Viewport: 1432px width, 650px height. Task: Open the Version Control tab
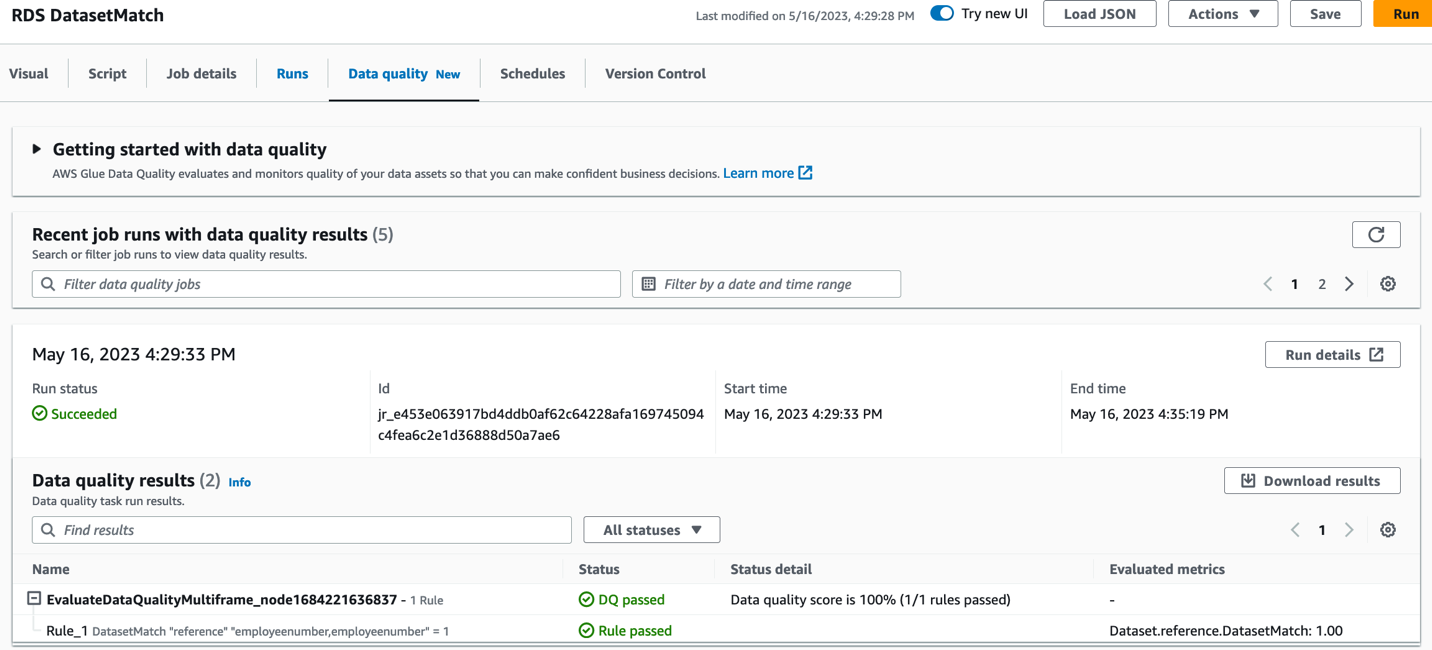click(x=655, y=74)
